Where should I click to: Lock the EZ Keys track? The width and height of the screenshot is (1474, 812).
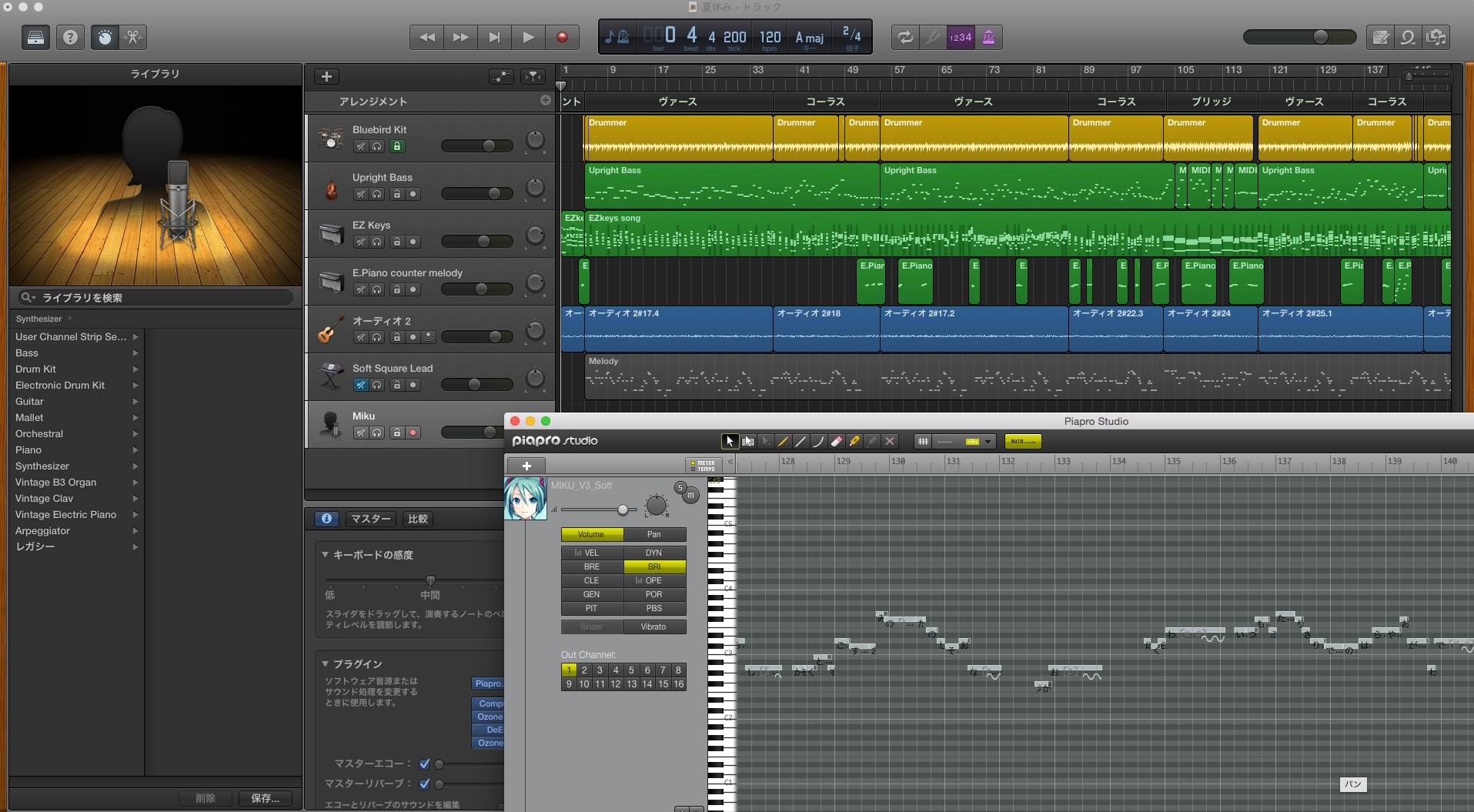coord(397,242)
